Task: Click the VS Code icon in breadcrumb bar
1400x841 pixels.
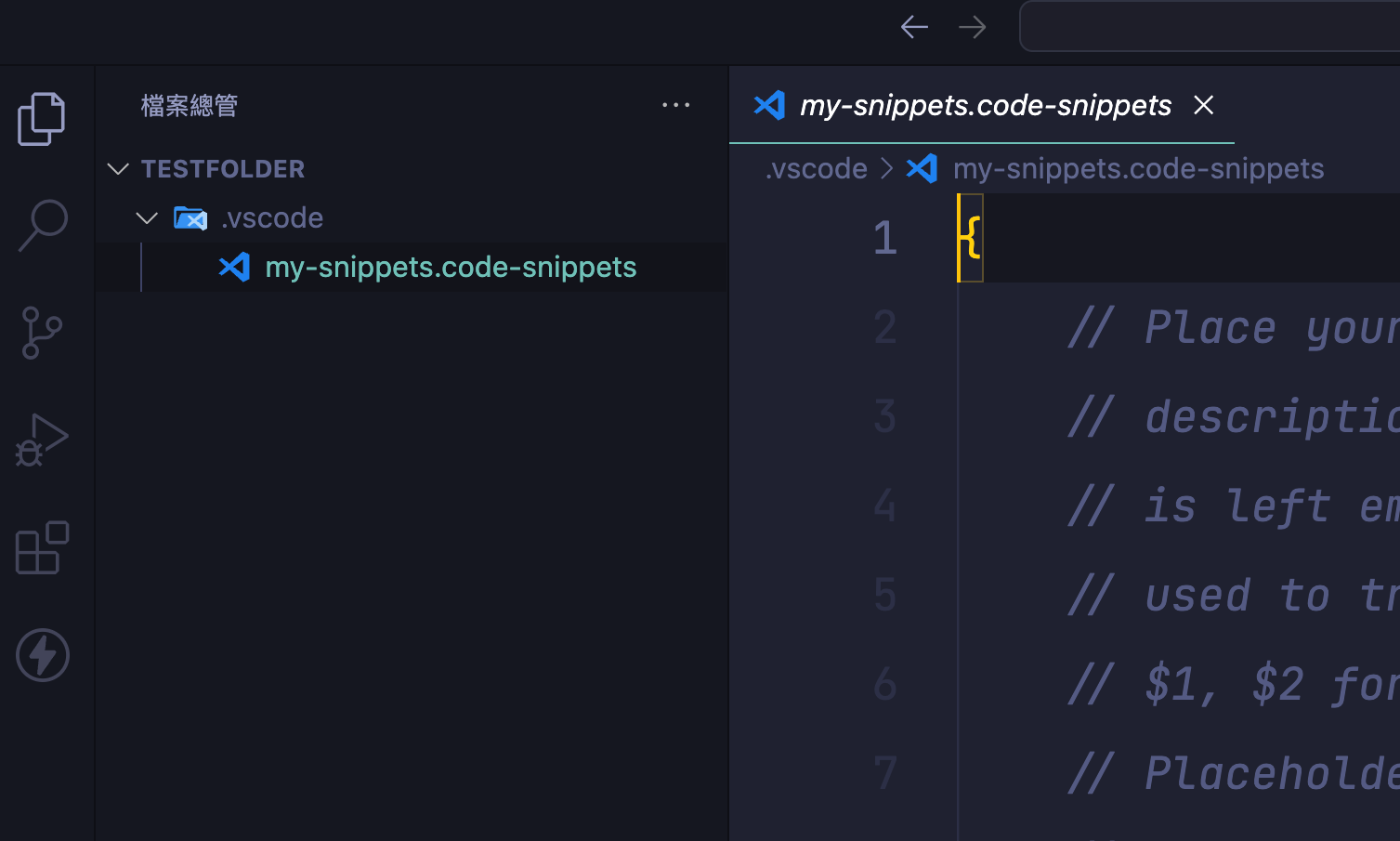Action: click(x=922, y=168)
